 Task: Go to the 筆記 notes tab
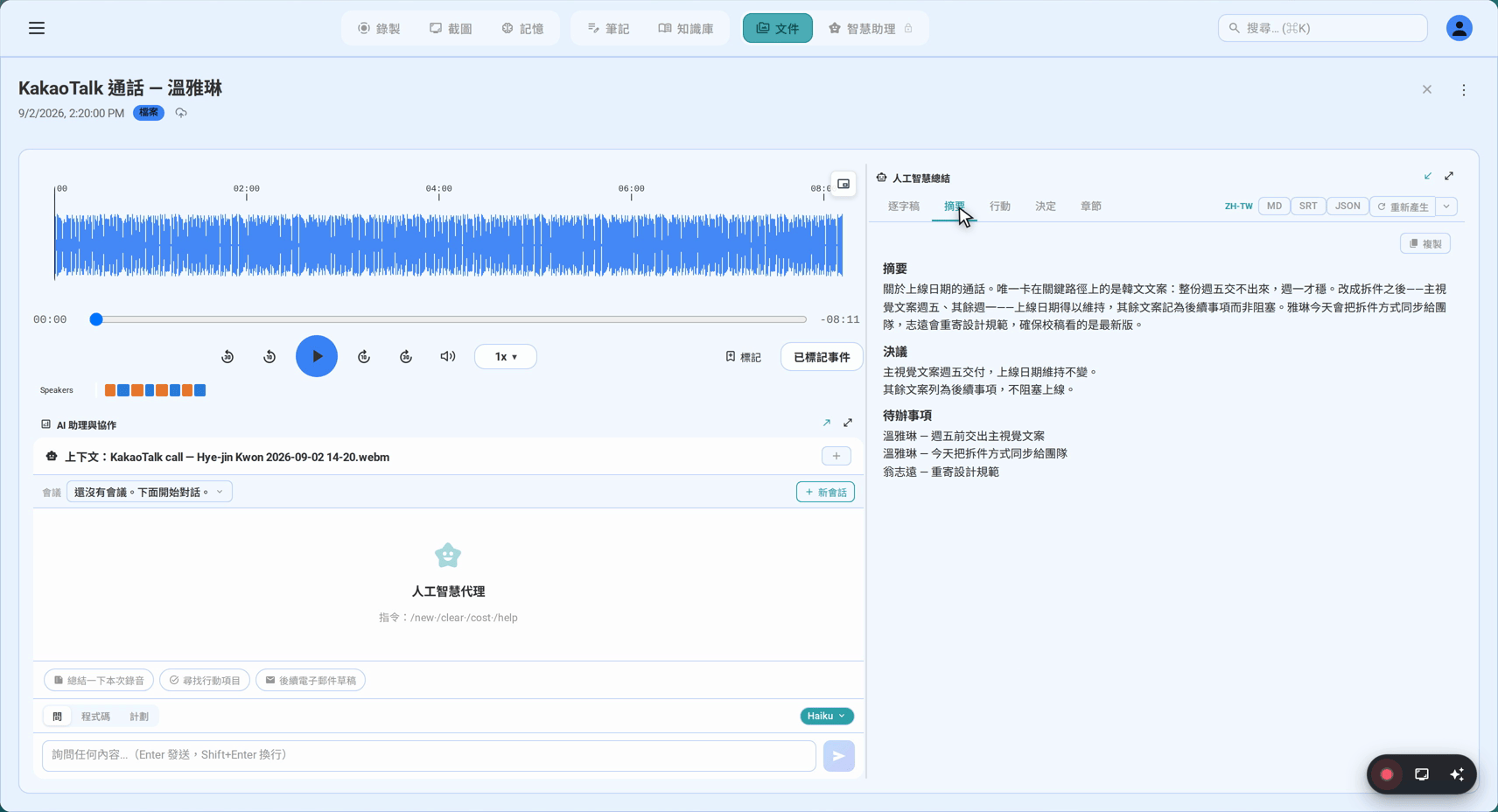click(x=609, y=28)
